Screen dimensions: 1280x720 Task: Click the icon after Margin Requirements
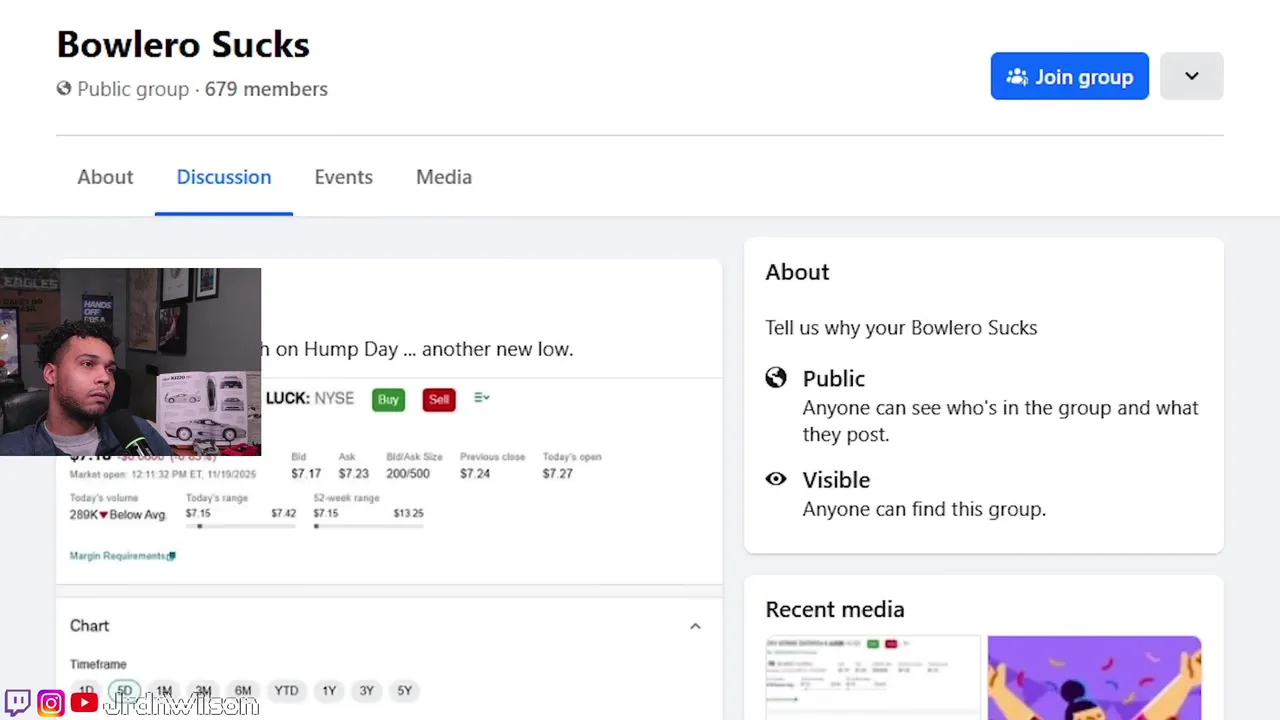coord(172,556)
